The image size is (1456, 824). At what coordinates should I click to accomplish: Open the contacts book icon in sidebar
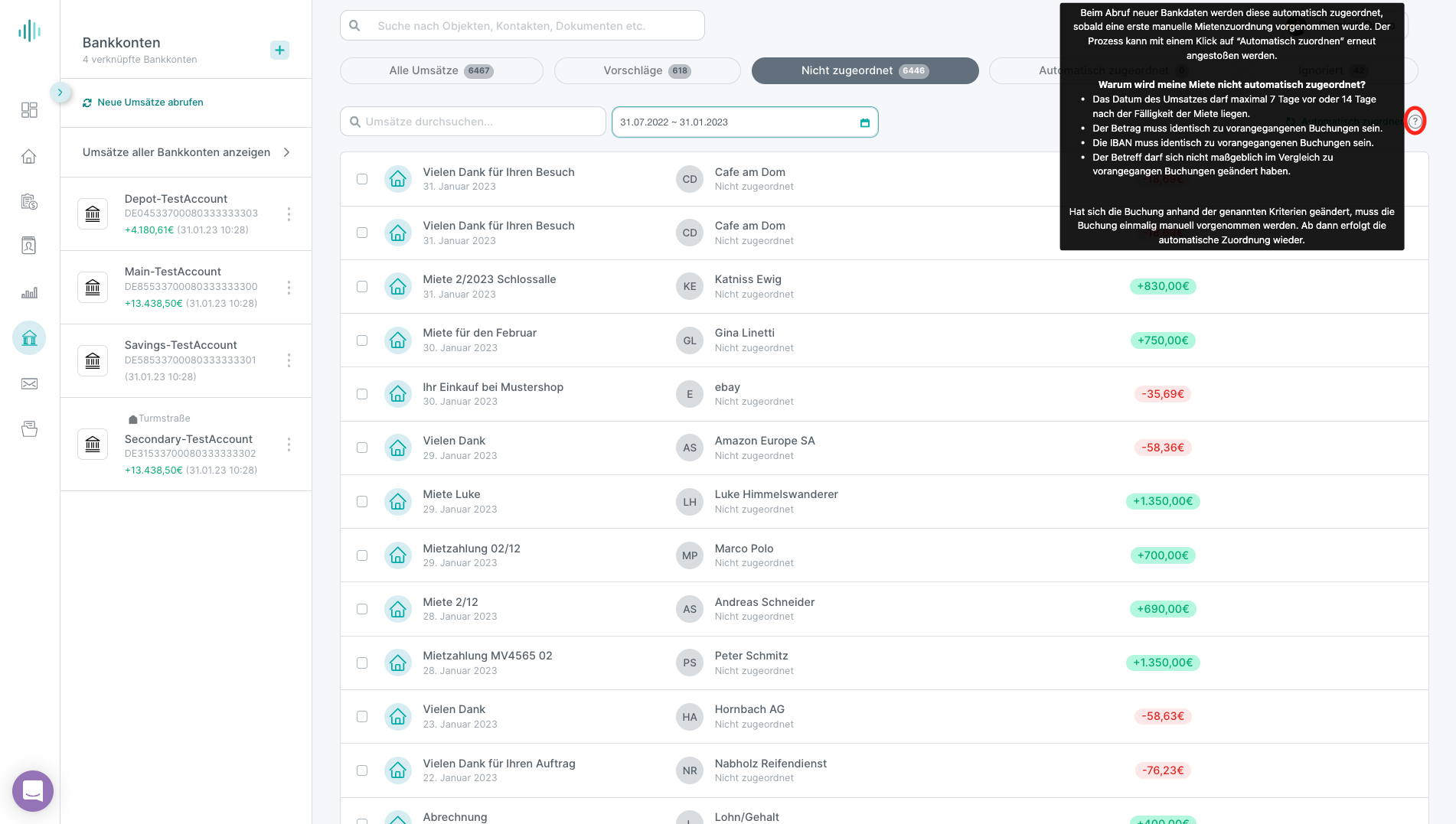pos(29,246)
